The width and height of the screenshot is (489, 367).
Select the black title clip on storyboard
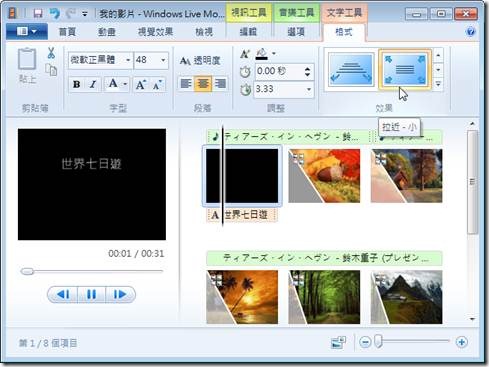point(242,176)
